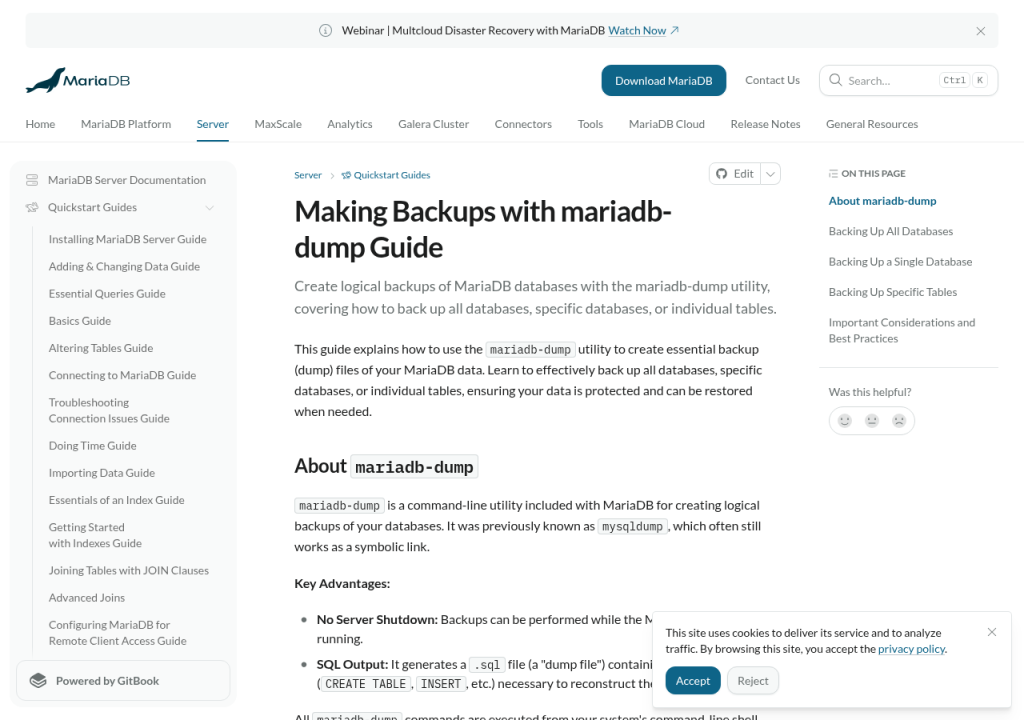This screenshot has height=720, width=1024.
Task: Rate page with the neutral face icon
Action: coord(872,421)
